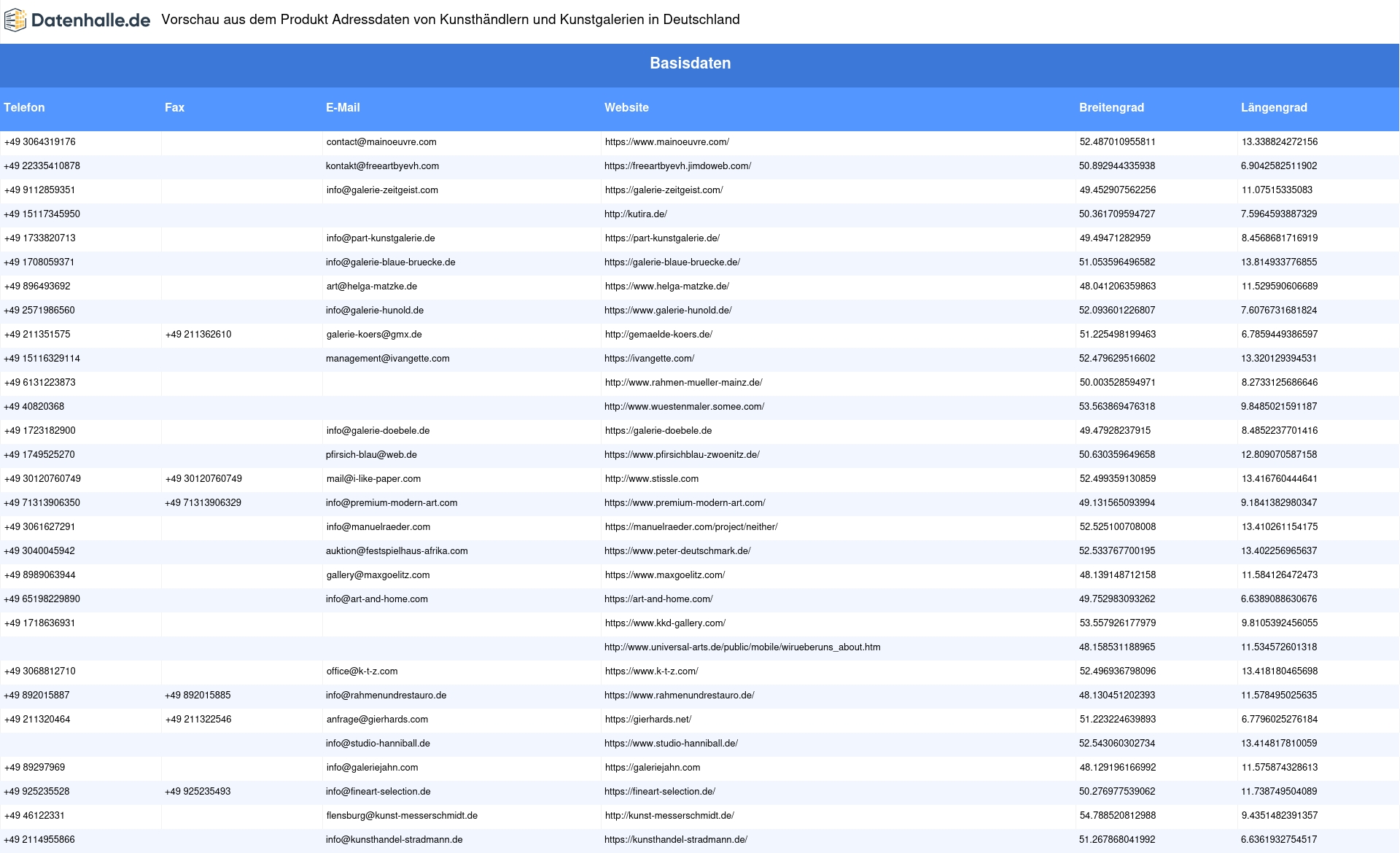Select email contact@mainoeuvre.com

coord(381,142)
